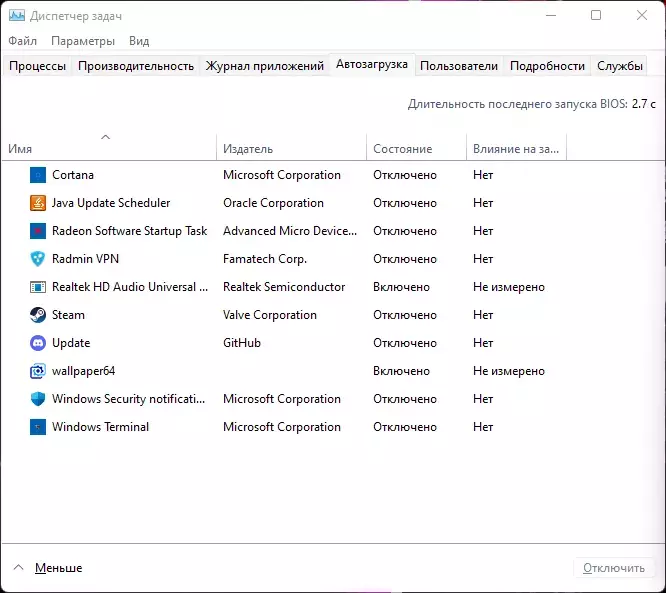The height and width of the screenshot is (593, 666).
Task: Click the Меньше link
Action: 59,568
